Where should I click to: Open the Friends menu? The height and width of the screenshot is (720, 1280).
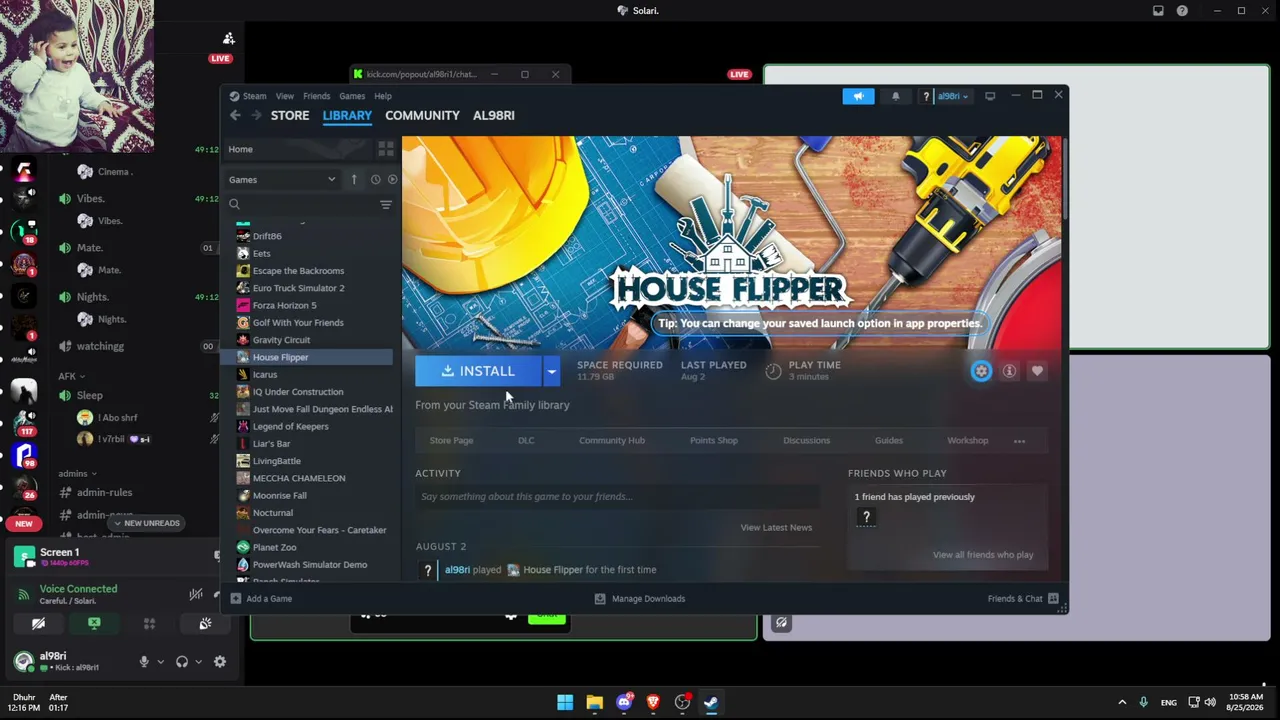tap(316, 96)
